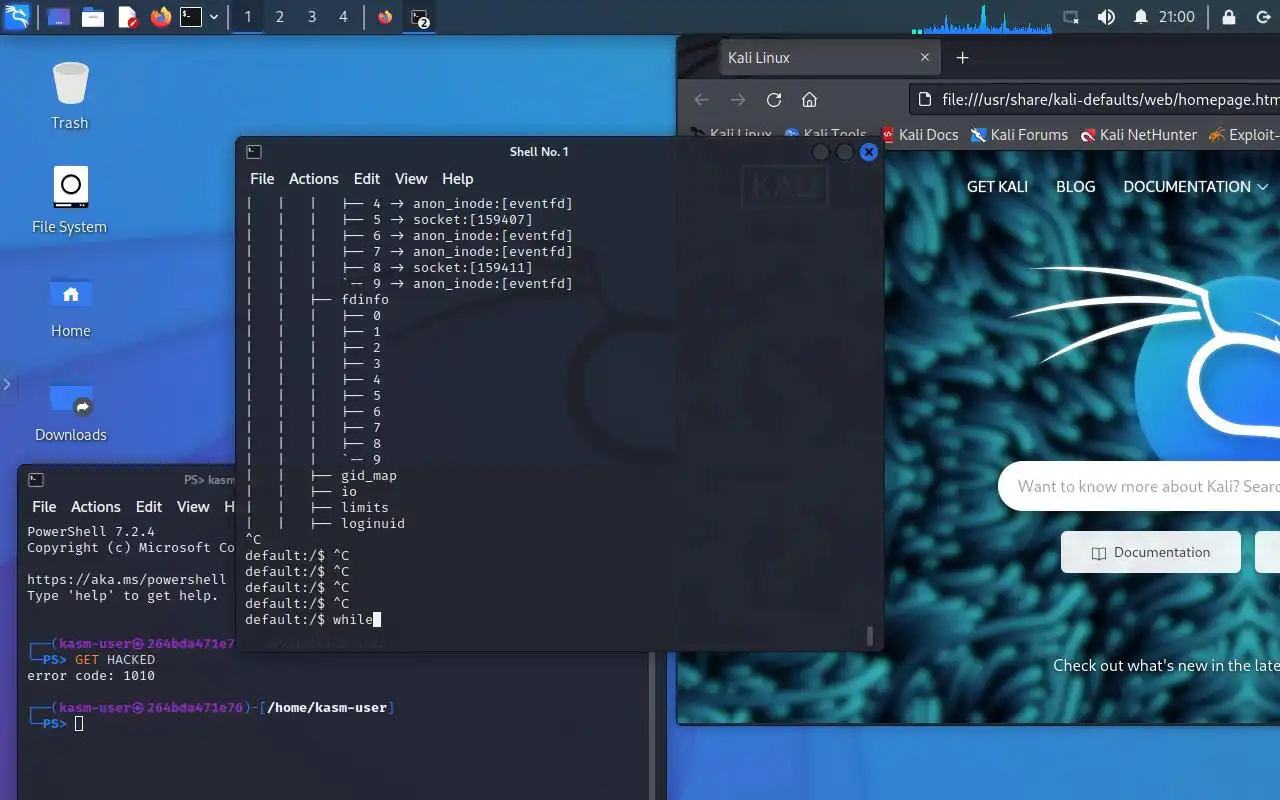This screenshot has width=1280, height=800.
Task: Go forward in Firefox
Action: pyautogui.click(x=738, y=99)
